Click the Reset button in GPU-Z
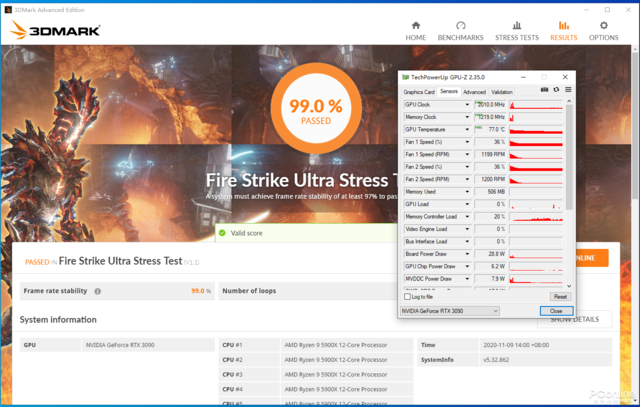 pos(560,297)
